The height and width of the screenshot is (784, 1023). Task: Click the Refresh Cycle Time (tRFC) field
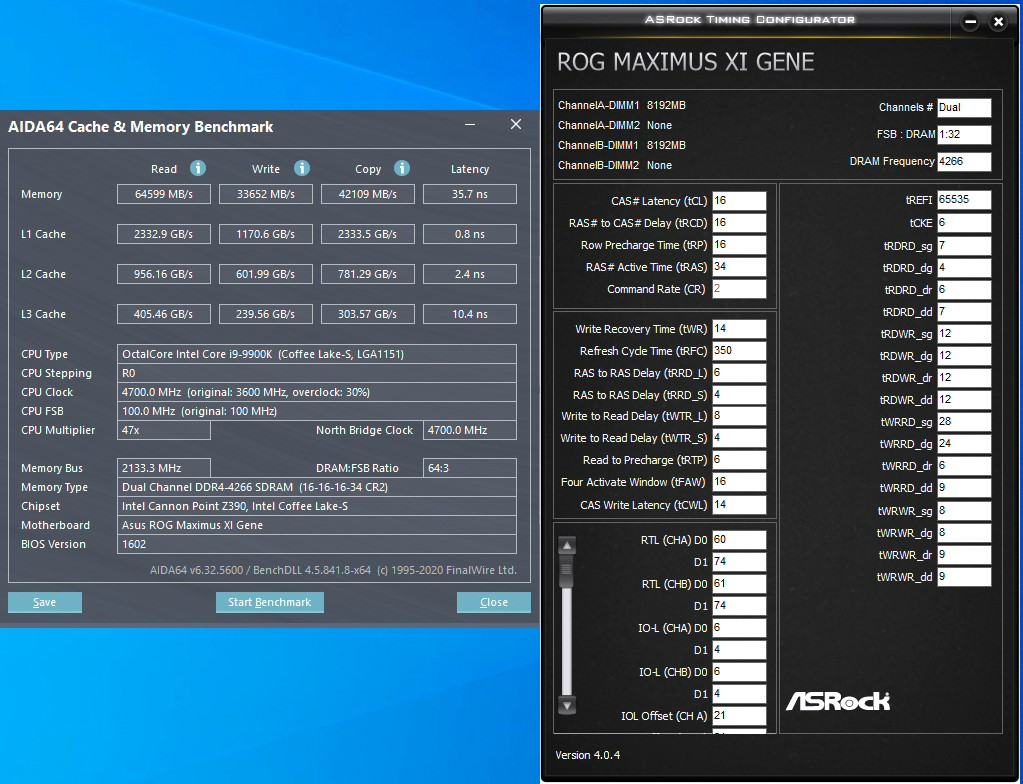click(x=739, y=351)
